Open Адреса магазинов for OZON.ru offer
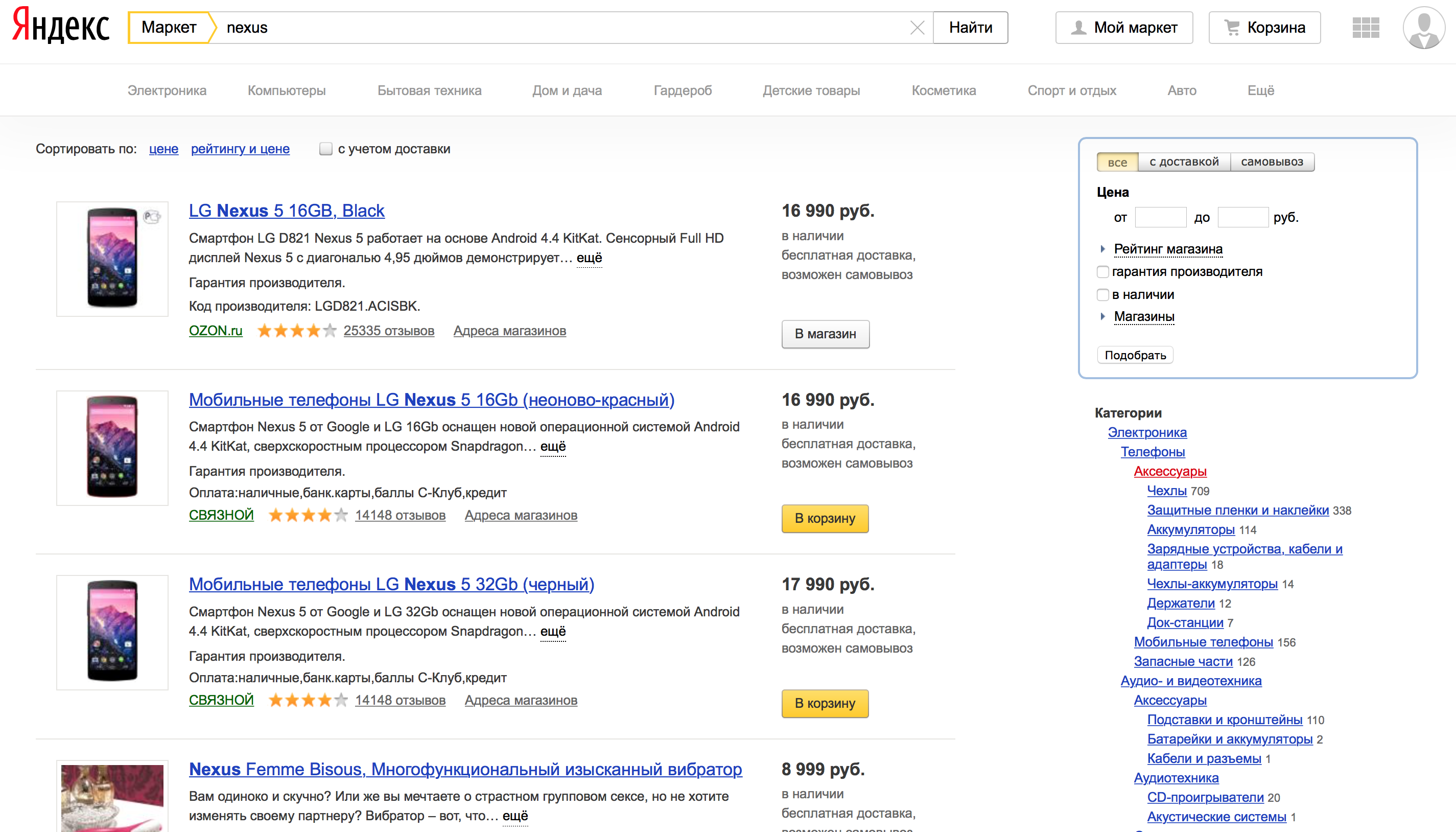This screenshot has height=832, width=1456. coord(509,331)
